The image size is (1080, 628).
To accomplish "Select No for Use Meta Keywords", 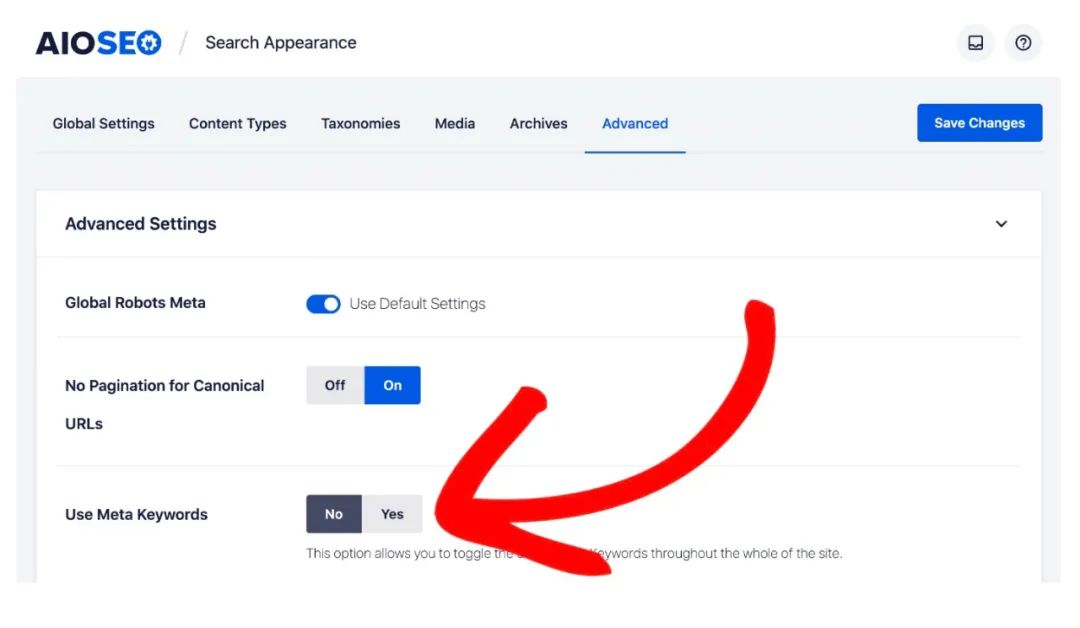I will (334, 514).
